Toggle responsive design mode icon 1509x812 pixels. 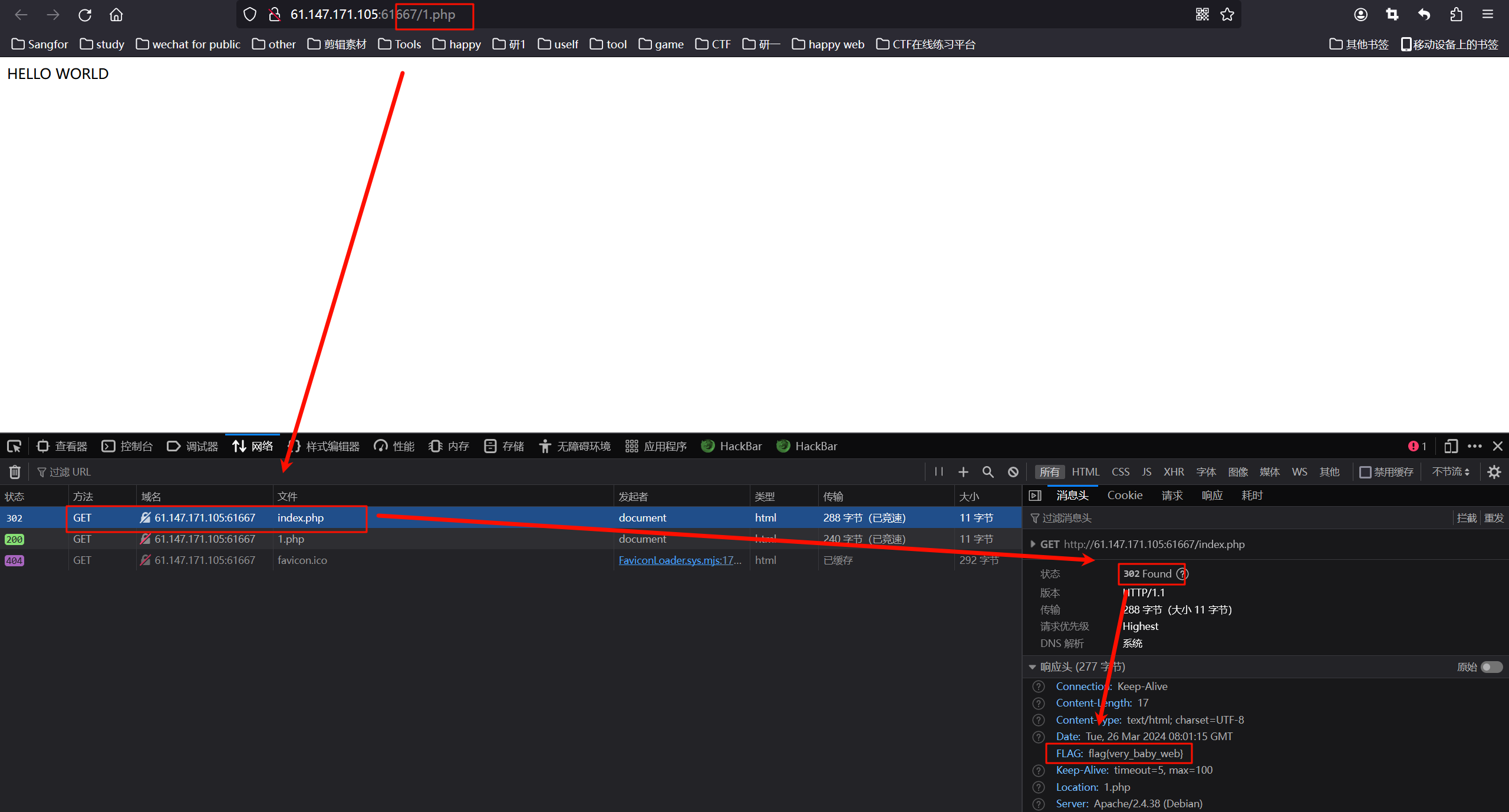click(1451, 446)
